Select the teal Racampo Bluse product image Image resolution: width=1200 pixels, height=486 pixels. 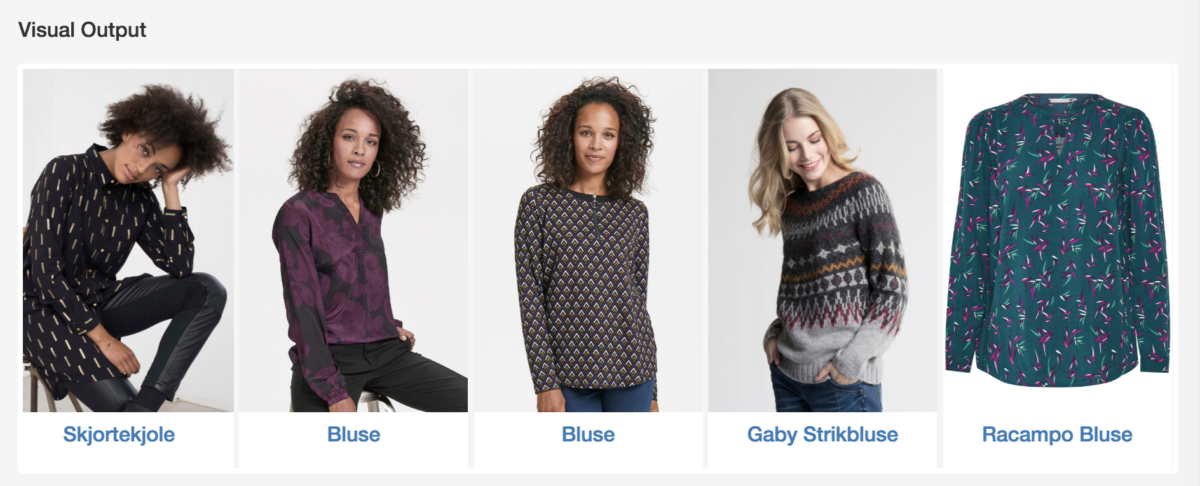click(x=1057, y=240)
